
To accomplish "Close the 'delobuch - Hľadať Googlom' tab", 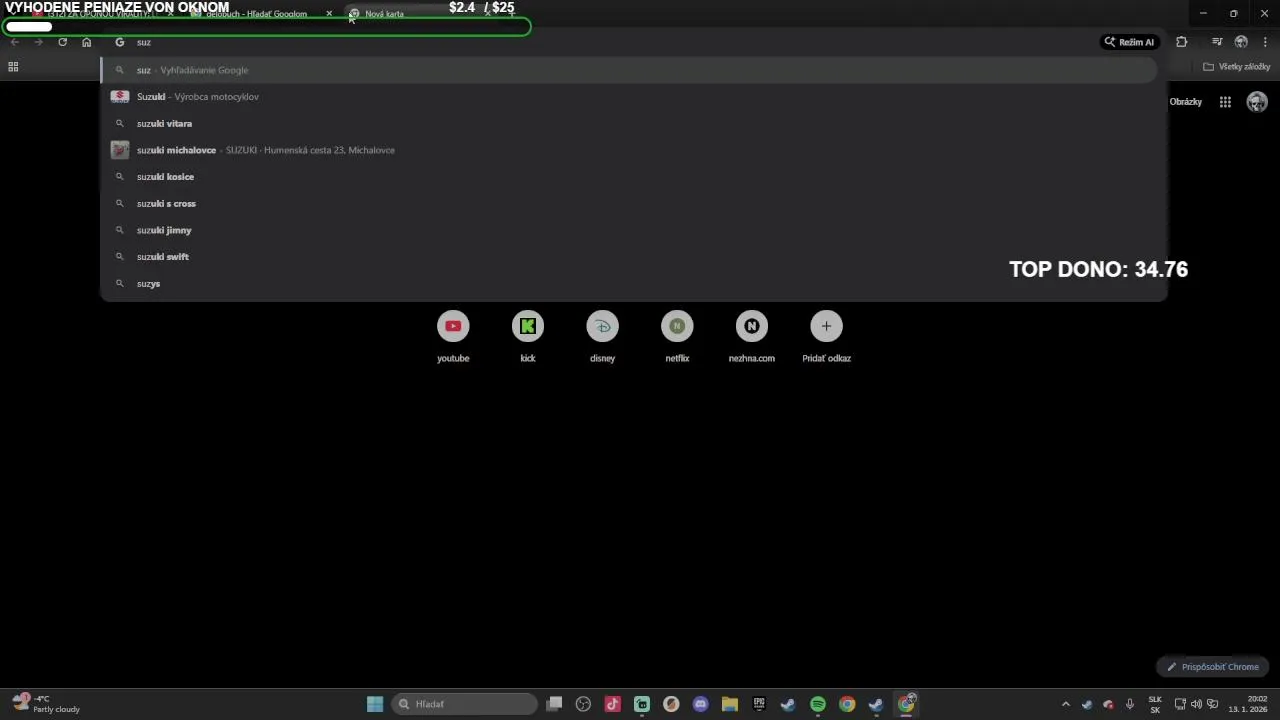I will [x=329, y=14].
